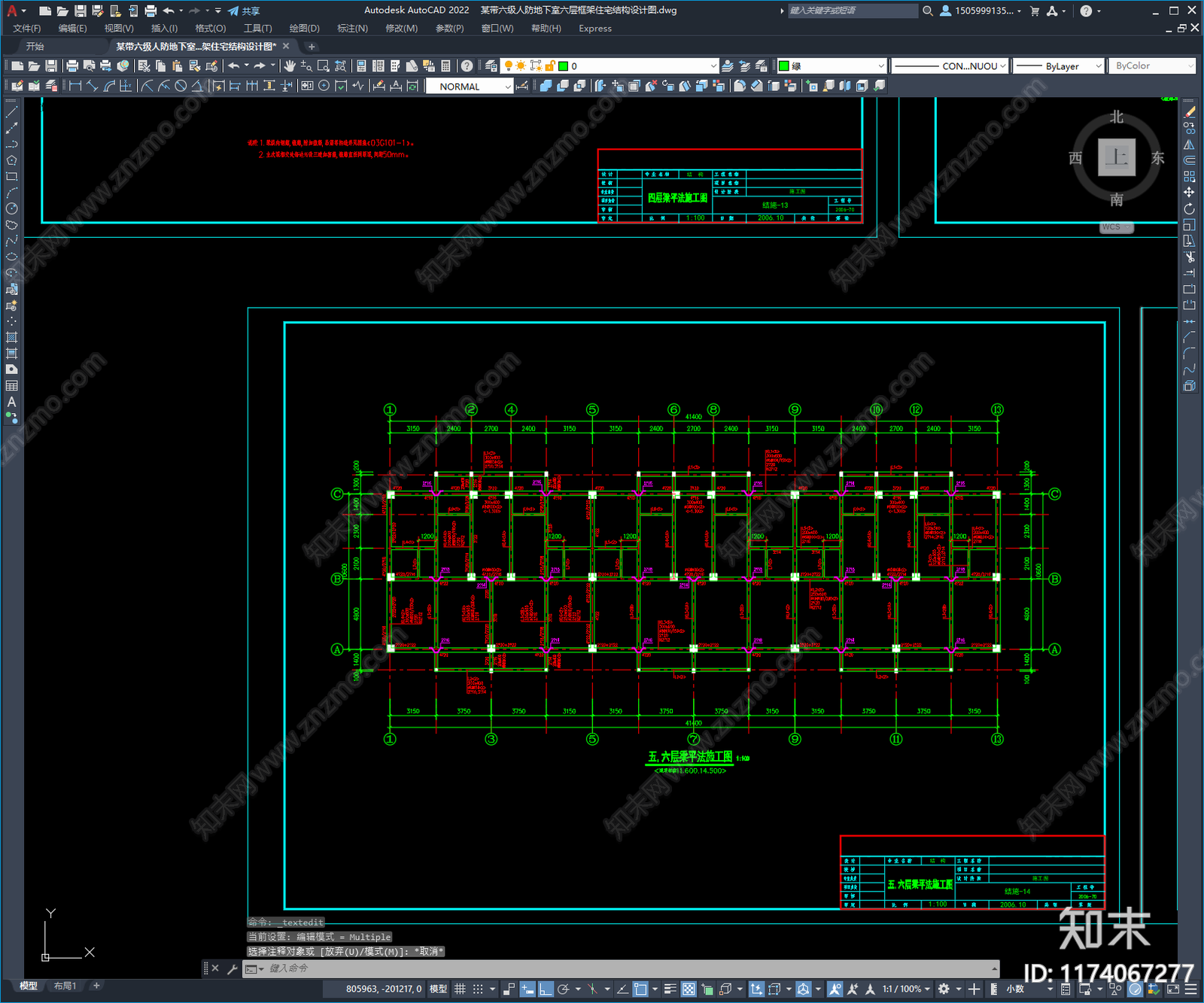Viewport: 1204px width, 1003px height.
Task: Open the Express menu
Action: (594, 29)
